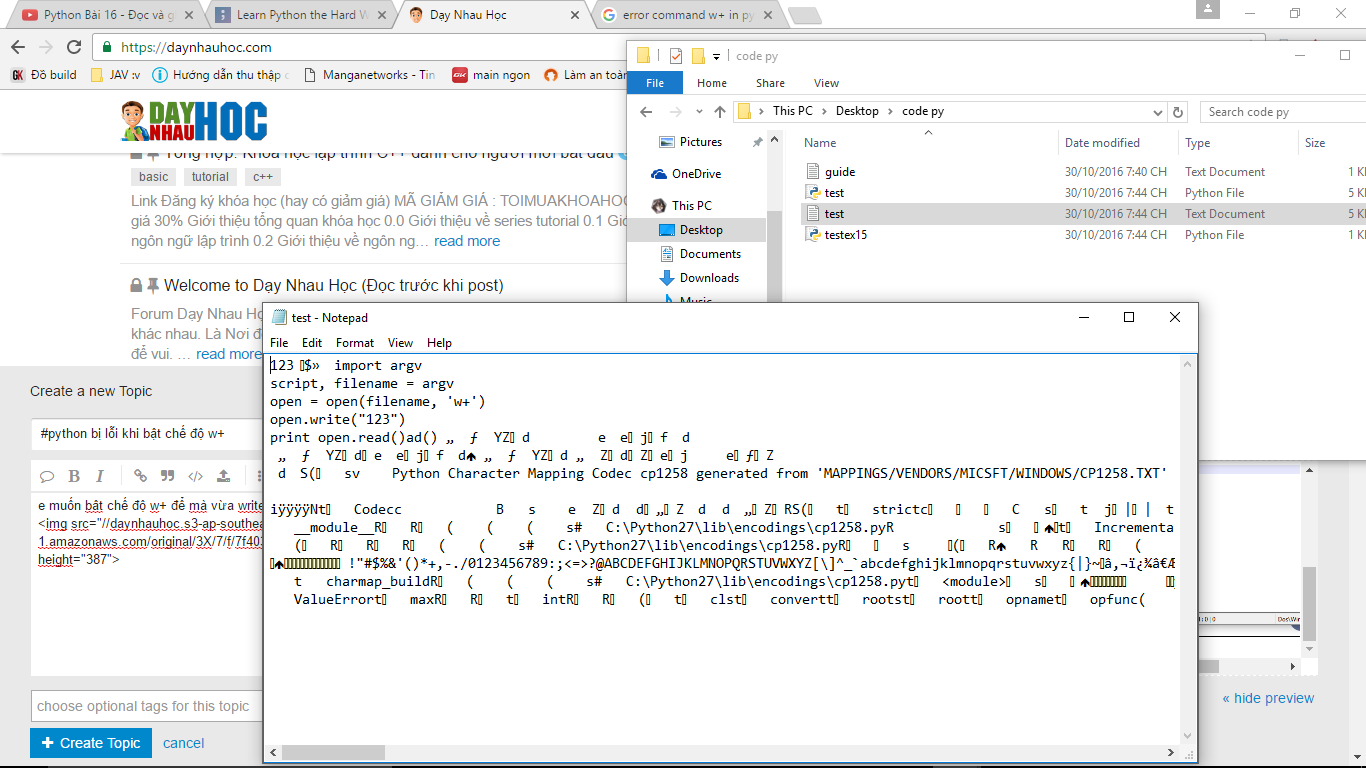Click the Up arrow in File Explorer
Viewport: 1366px width, 768px height.
[720, 112]
